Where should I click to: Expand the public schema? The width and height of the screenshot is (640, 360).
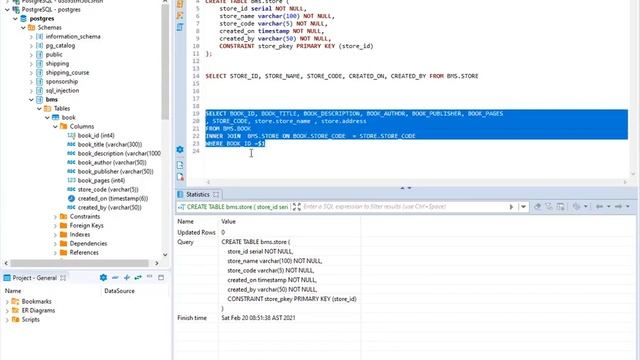click(31, 55)
